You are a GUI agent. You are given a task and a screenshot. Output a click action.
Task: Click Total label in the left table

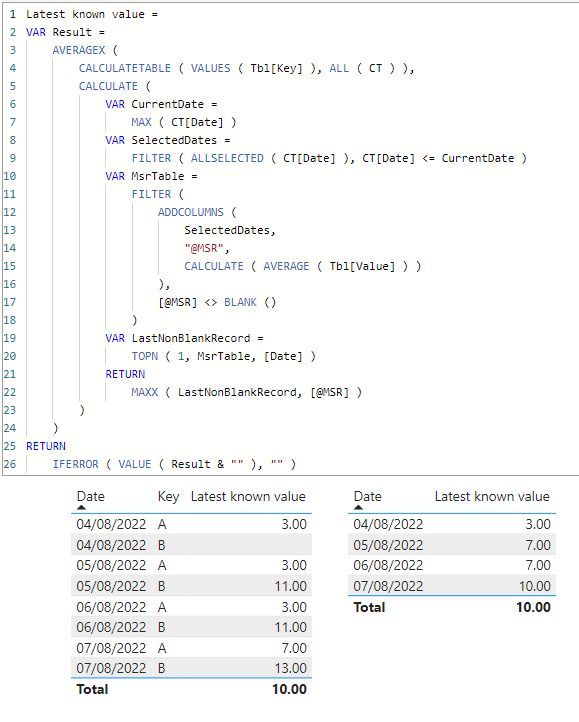tap(93, 689)
